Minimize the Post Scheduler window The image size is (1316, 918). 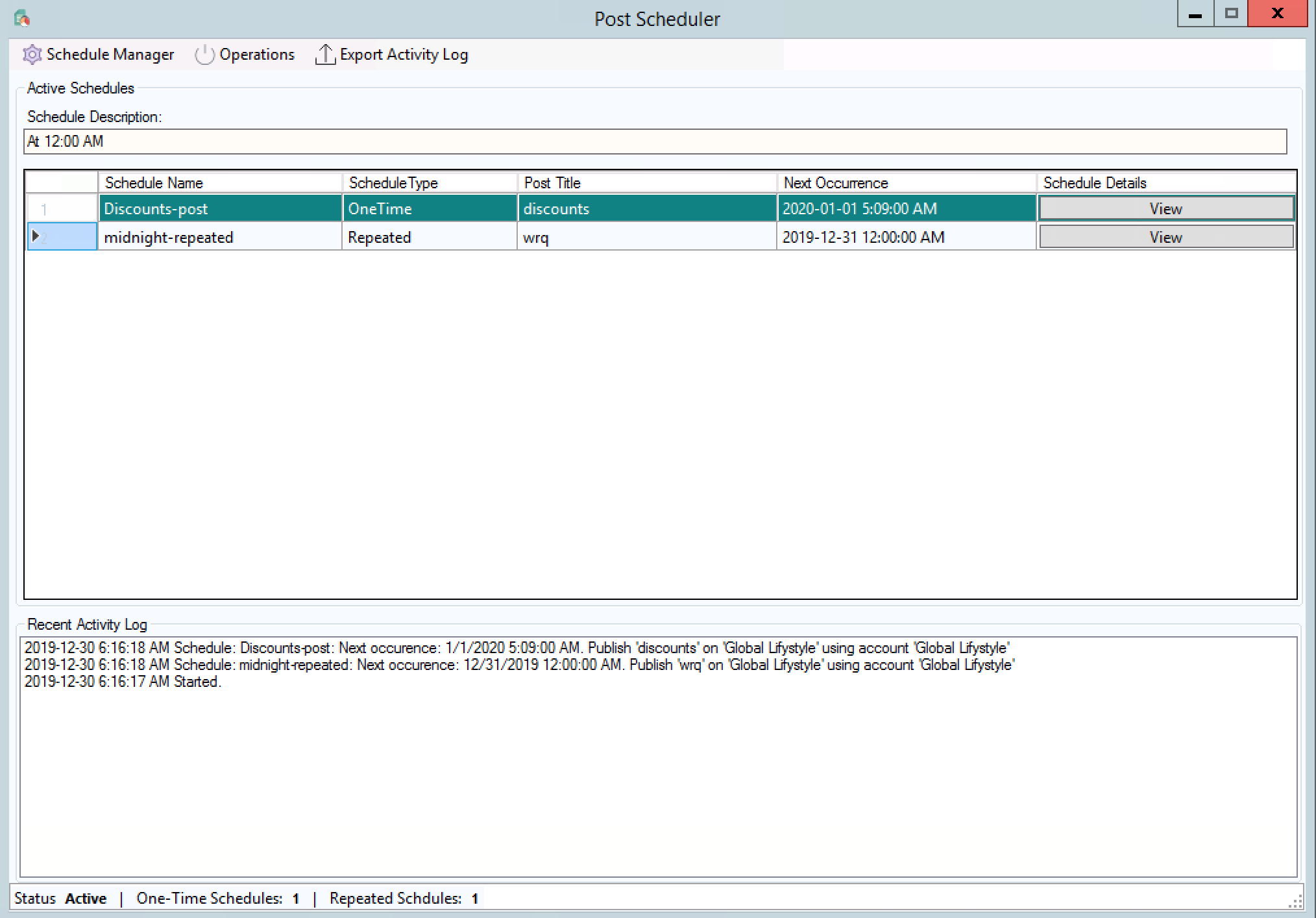coord(1195,14)
